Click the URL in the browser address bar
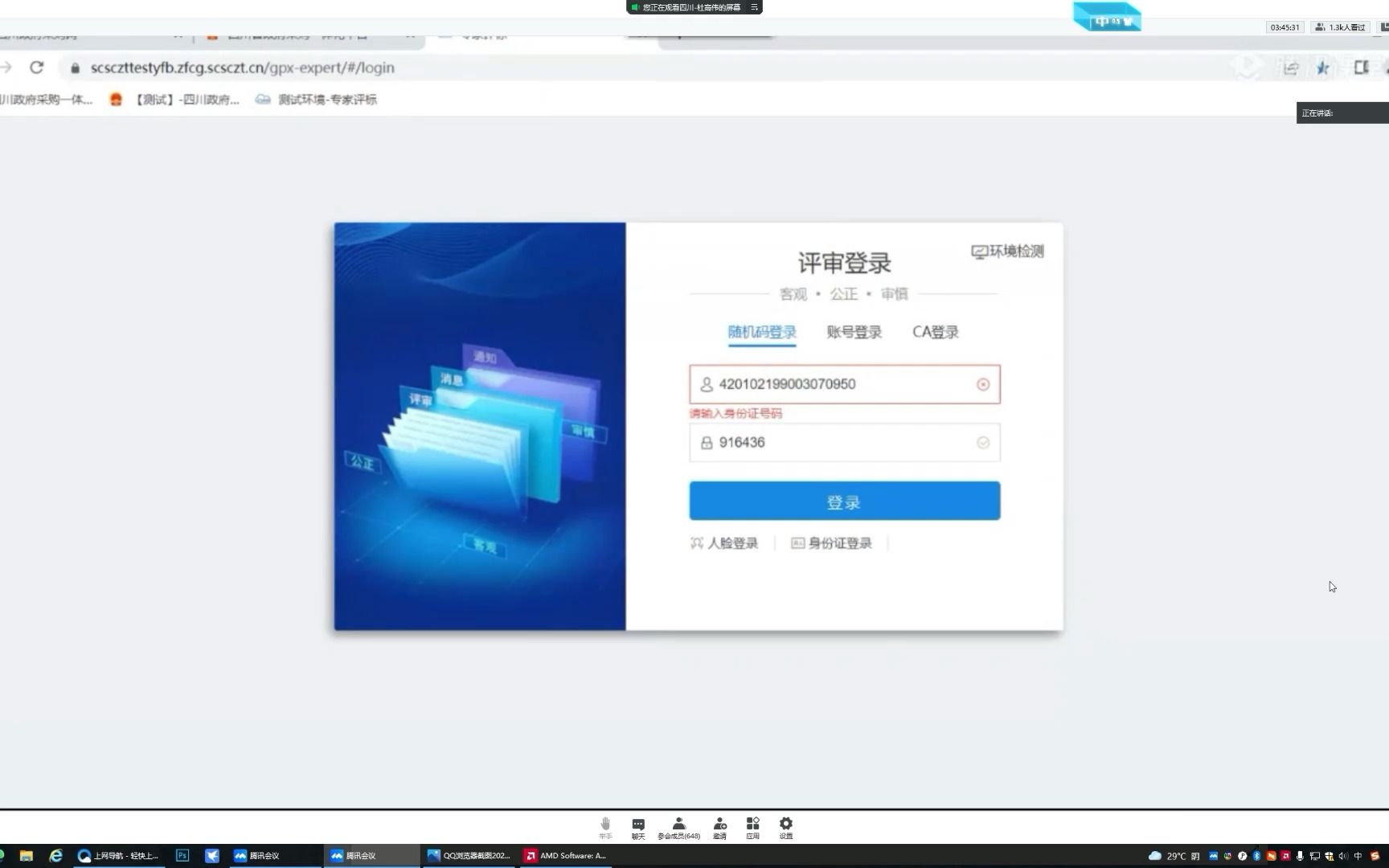Image resolution: width=1389 pixels, height=868 pixels. [x=242, y=68]
